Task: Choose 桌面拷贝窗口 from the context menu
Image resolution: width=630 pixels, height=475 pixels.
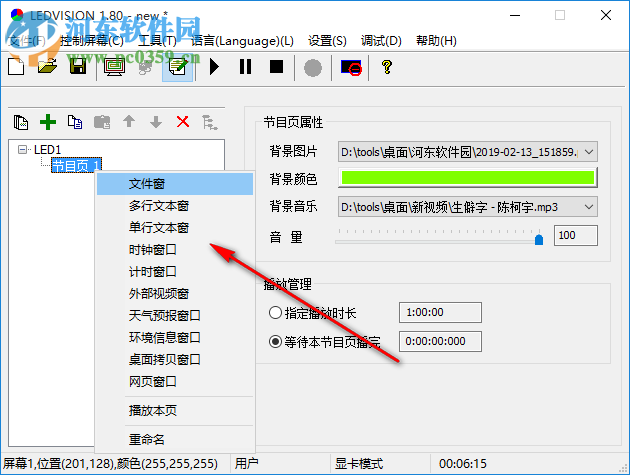Action: (x=175, y=359)
